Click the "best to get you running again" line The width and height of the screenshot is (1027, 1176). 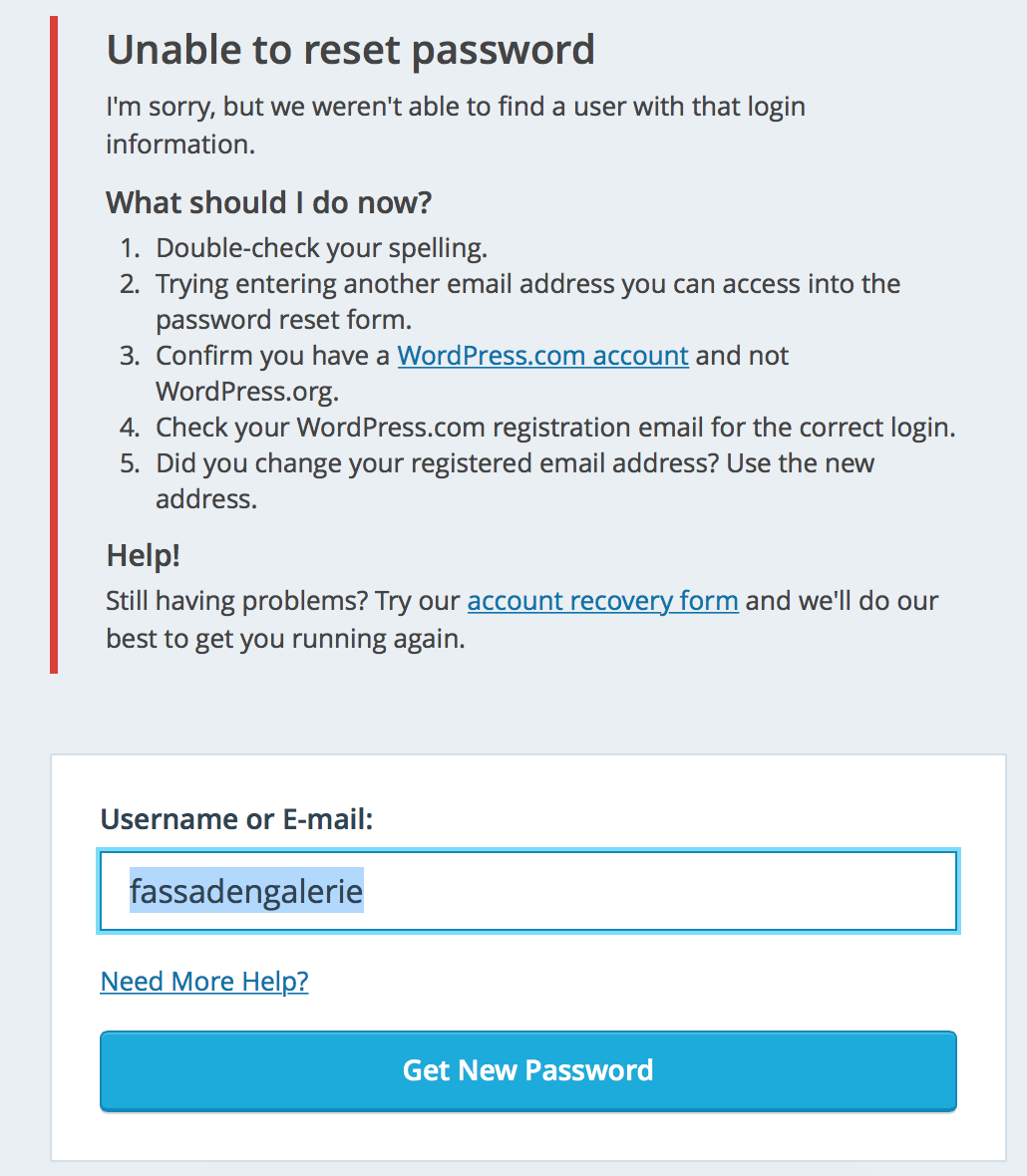click(285, 638)
